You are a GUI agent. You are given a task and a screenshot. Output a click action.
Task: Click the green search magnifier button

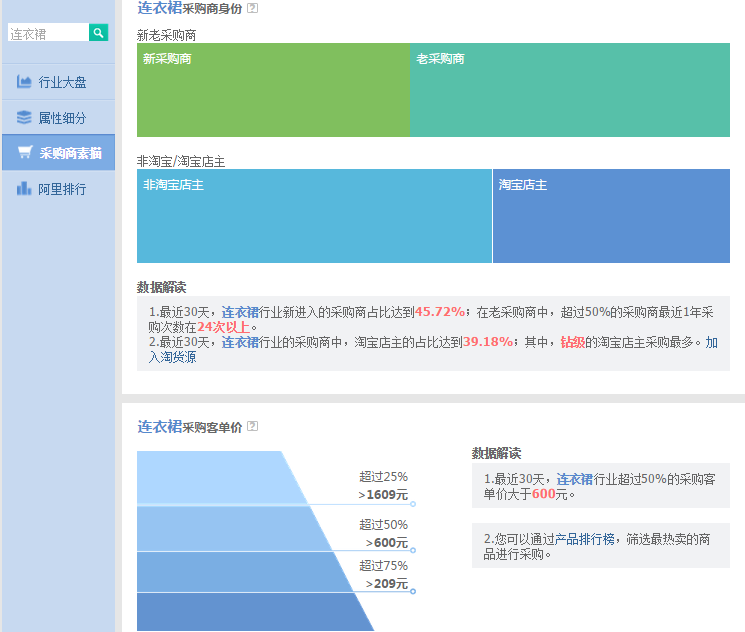pyautogui.click(x=98, y=33)
